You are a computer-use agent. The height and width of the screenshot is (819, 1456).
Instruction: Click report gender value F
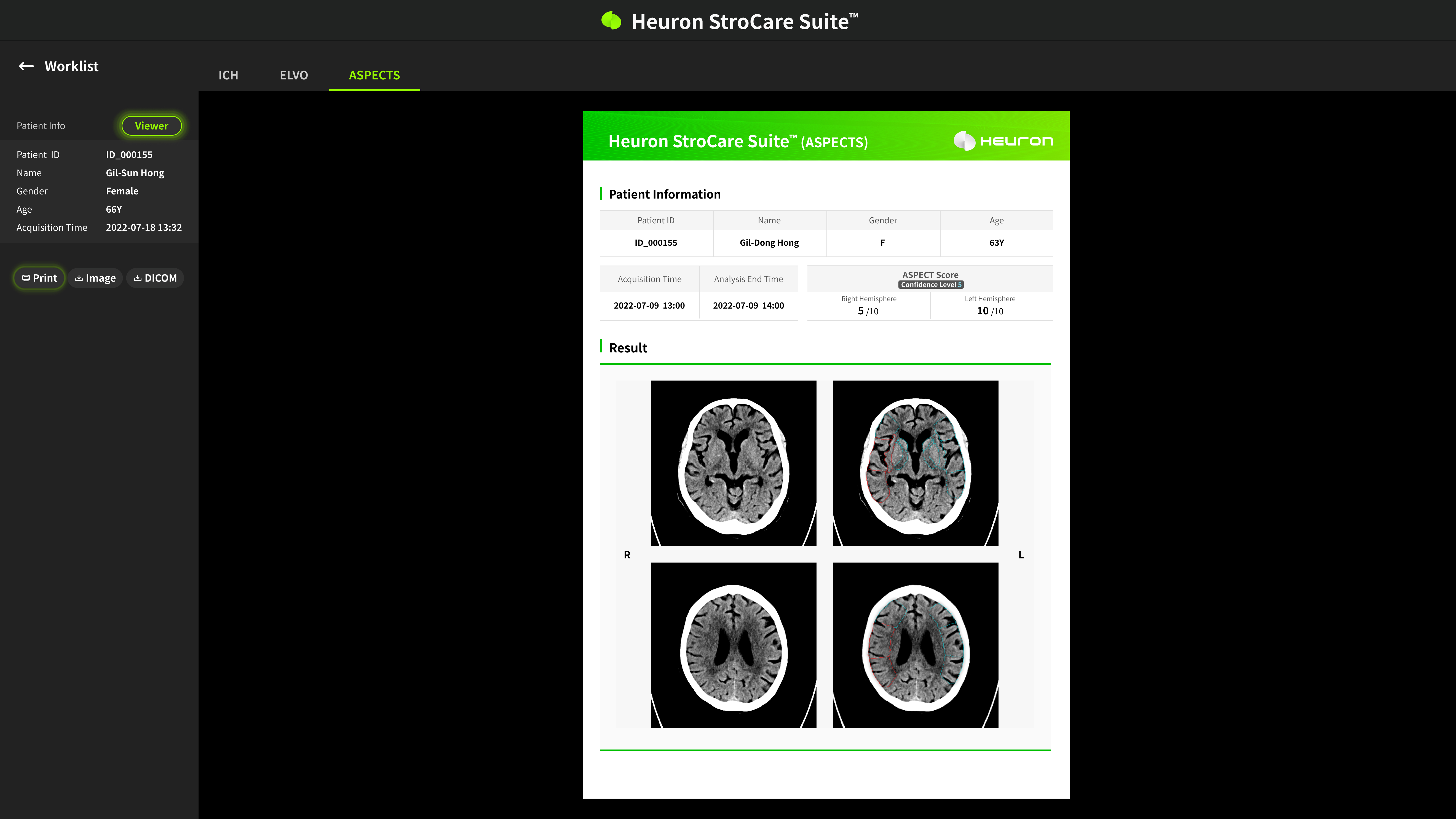(x=882, y=242)
